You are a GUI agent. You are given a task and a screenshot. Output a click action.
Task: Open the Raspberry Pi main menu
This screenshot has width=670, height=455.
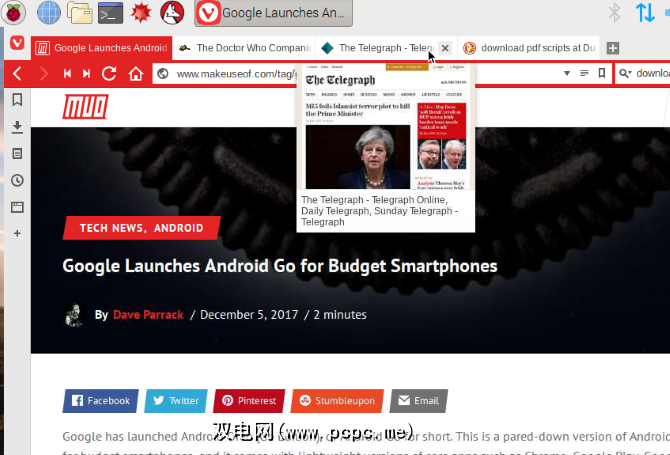point(13,12)
